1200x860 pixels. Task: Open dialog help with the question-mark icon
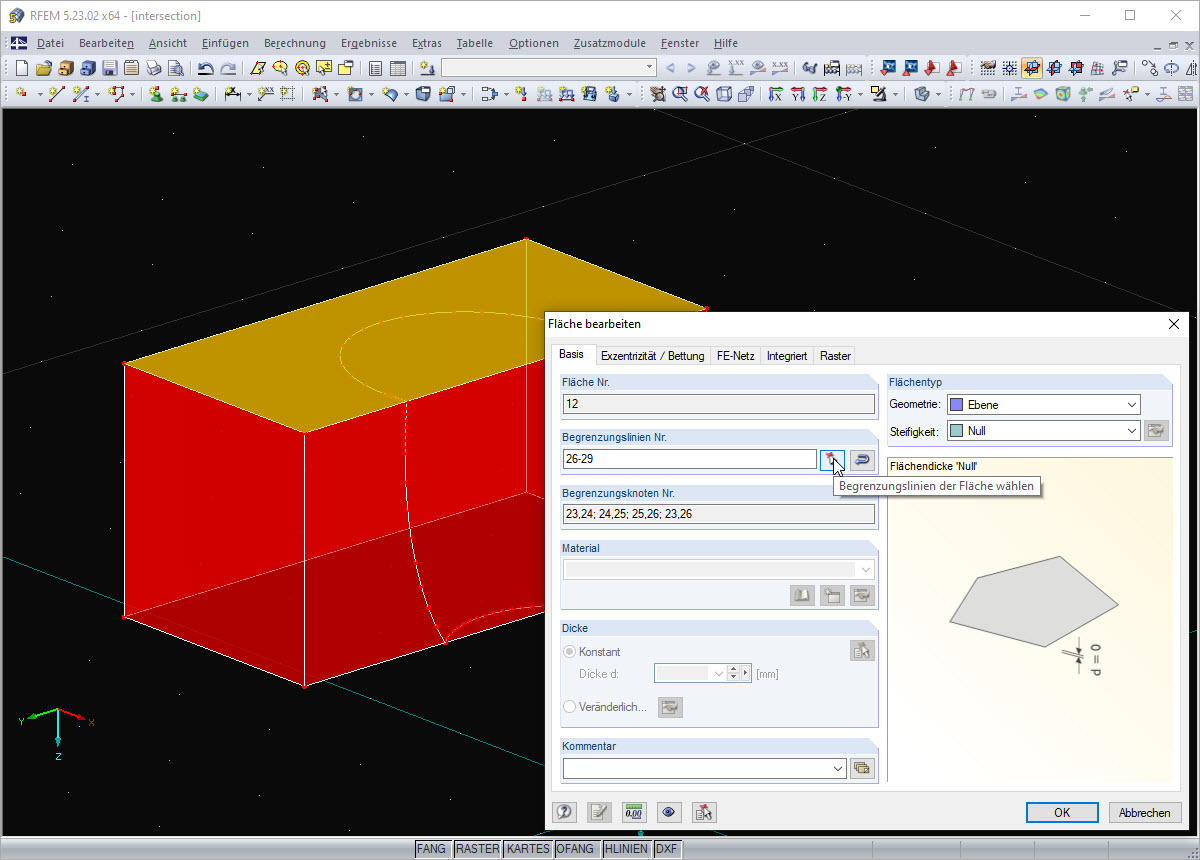(x=564, y=812)
